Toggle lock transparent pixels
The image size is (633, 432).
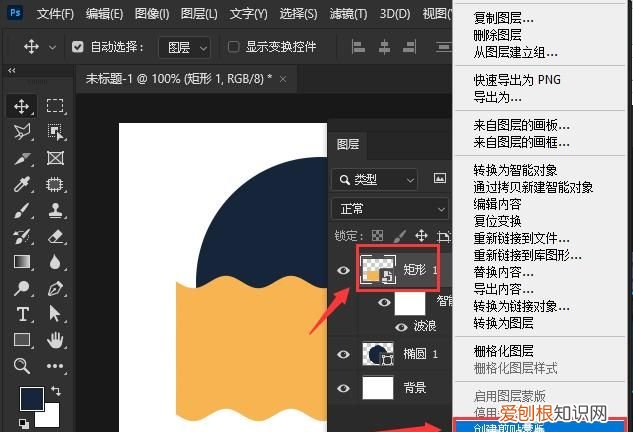coord(377,235)
